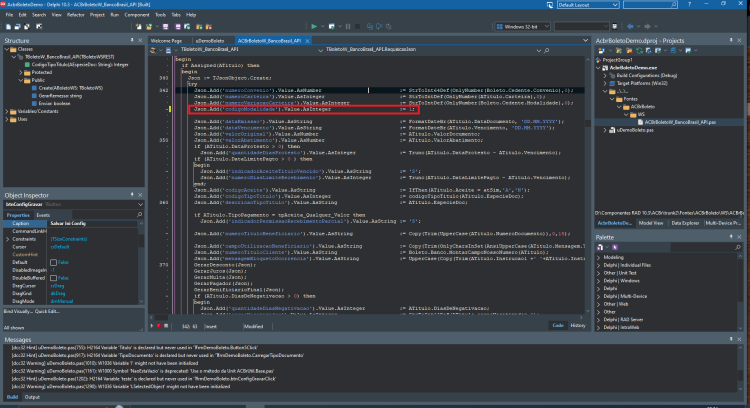This screenshot has height=408, width=750.
Task: Open the Windows 32-bit platform dropdown
Action: coord(522,26)
